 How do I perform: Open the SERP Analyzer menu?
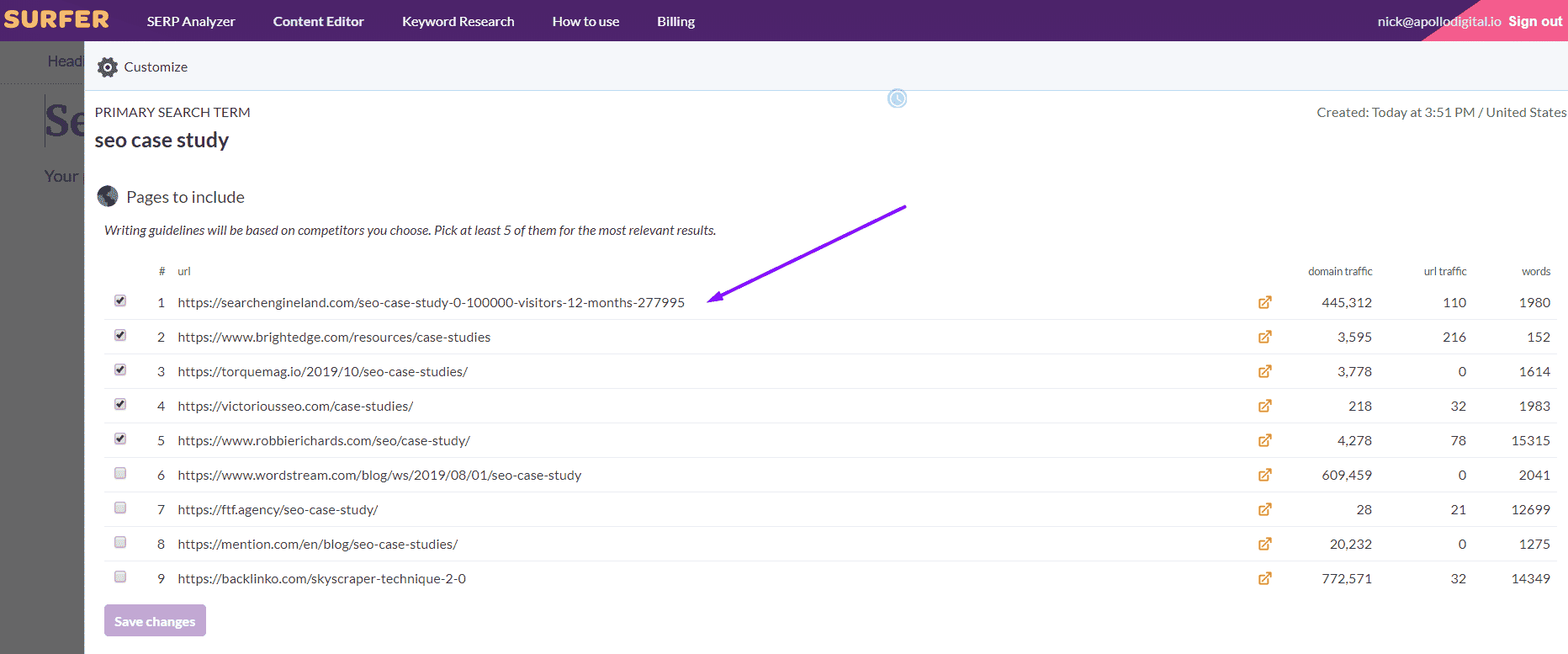point(191,22)
